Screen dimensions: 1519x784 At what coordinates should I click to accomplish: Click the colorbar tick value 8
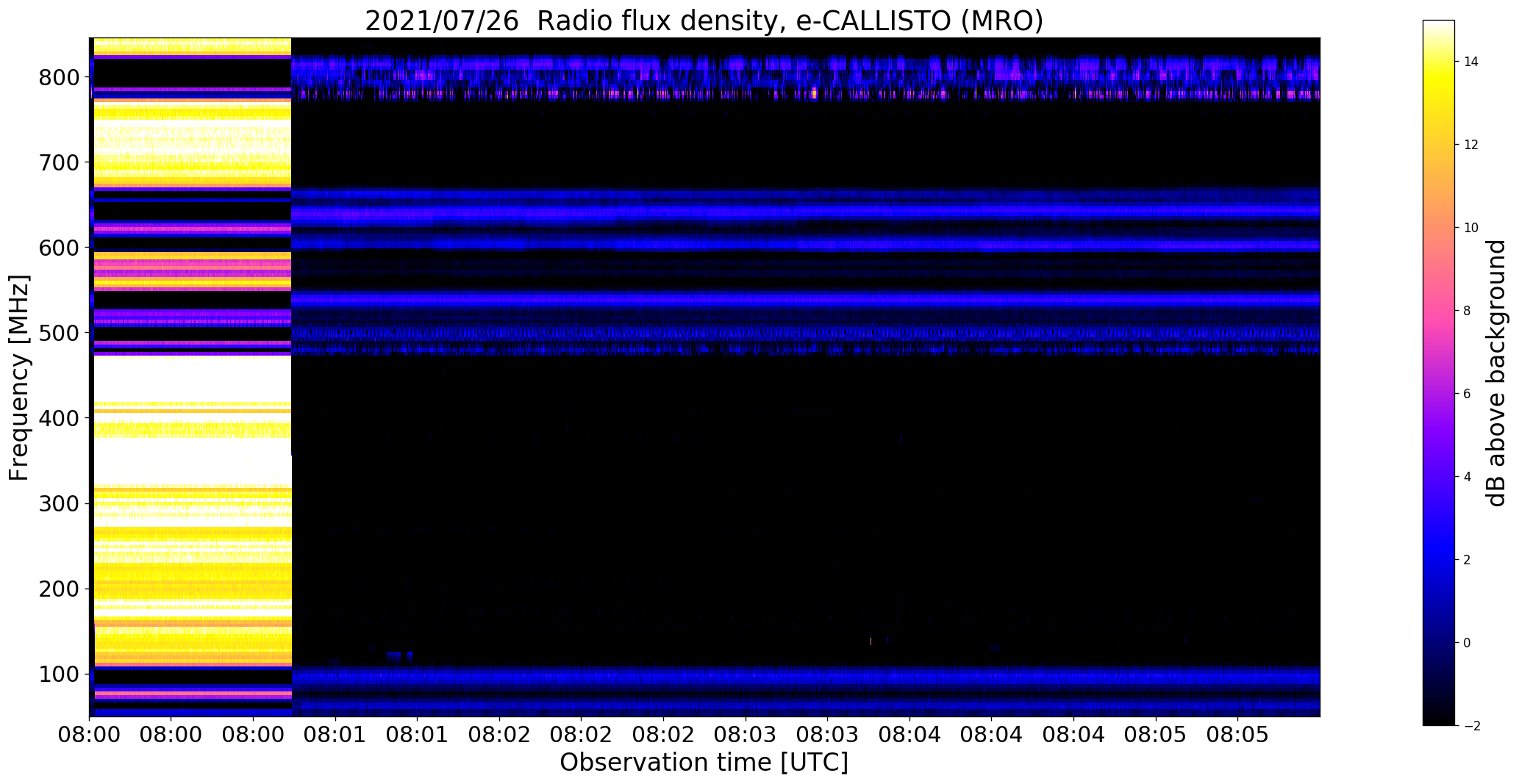tap(1468, 311)
